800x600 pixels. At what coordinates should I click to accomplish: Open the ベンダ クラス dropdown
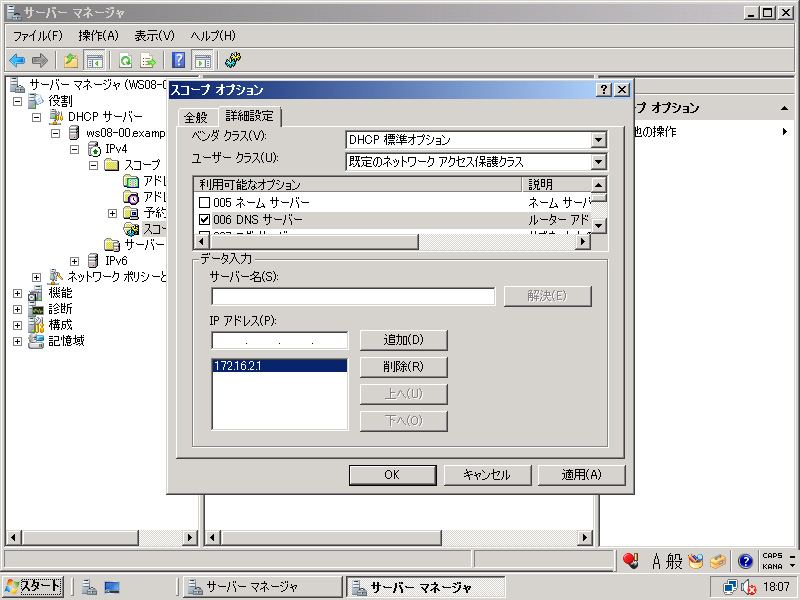pyautogui.click(x=598, y=140)
